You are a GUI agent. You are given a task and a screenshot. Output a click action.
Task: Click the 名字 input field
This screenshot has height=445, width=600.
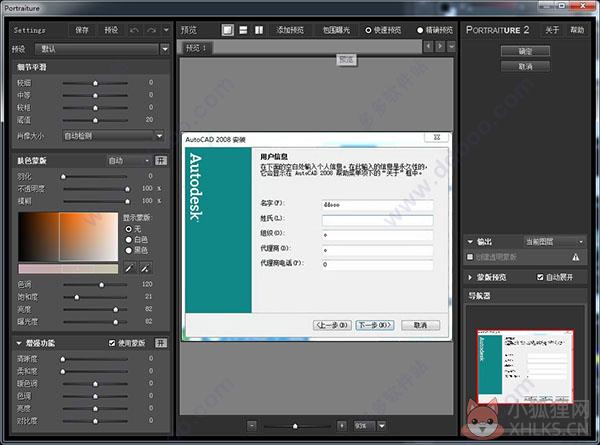tap(378, 205)
